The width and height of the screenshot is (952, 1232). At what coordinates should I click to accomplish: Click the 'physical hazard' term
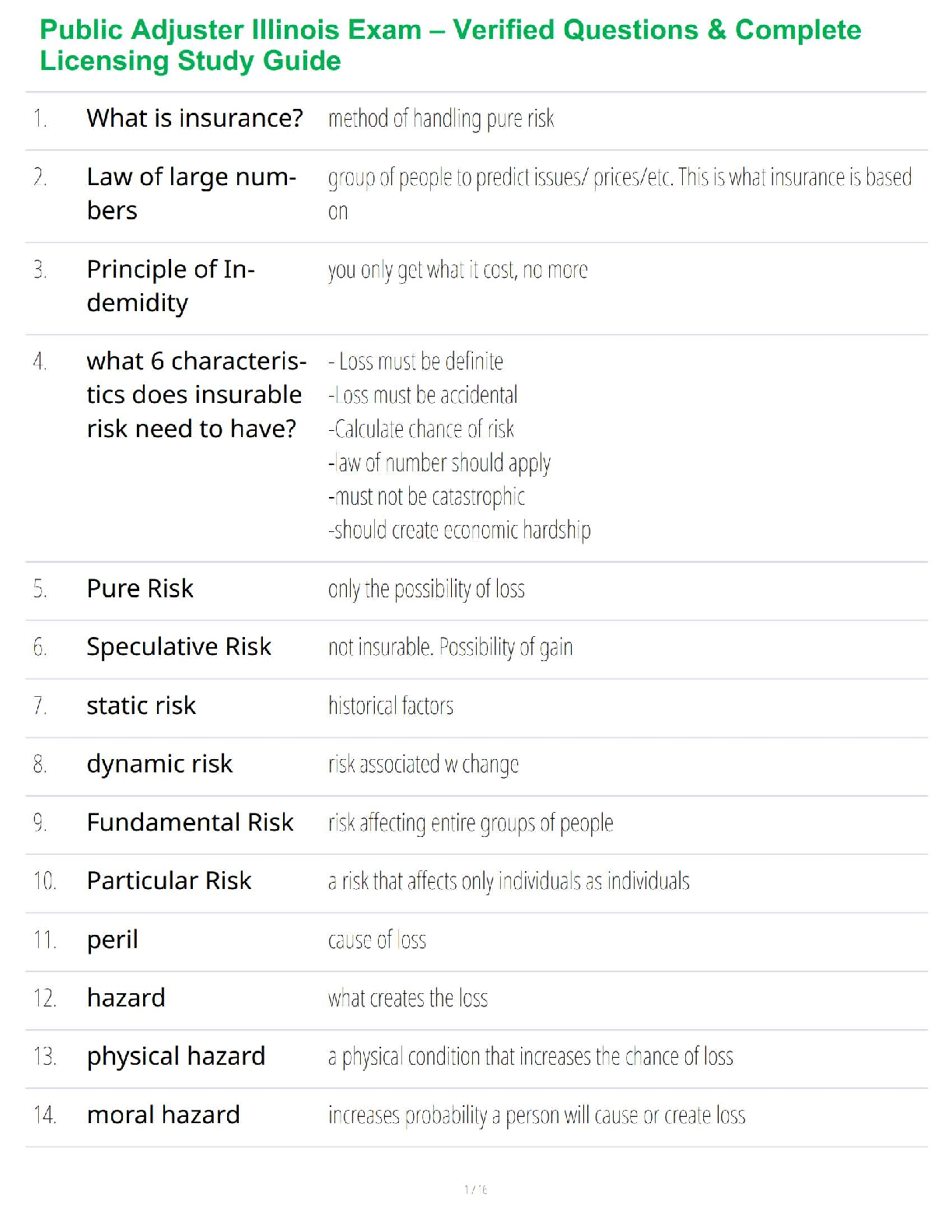(x=176, y=1056)
